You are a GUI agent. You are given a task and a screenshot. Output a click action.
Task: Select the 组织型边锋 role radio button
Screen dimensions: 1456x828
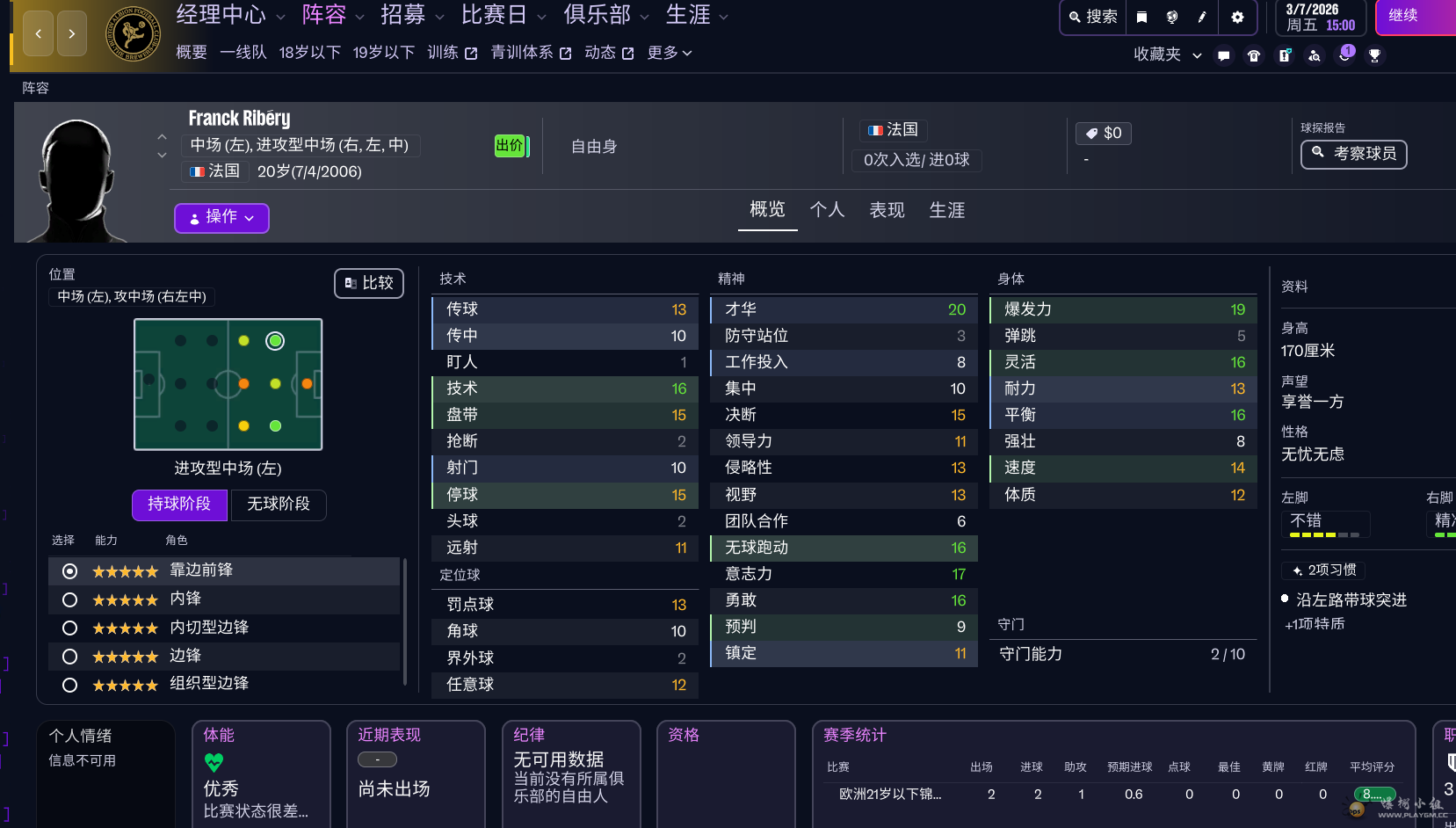click(70, 685)
